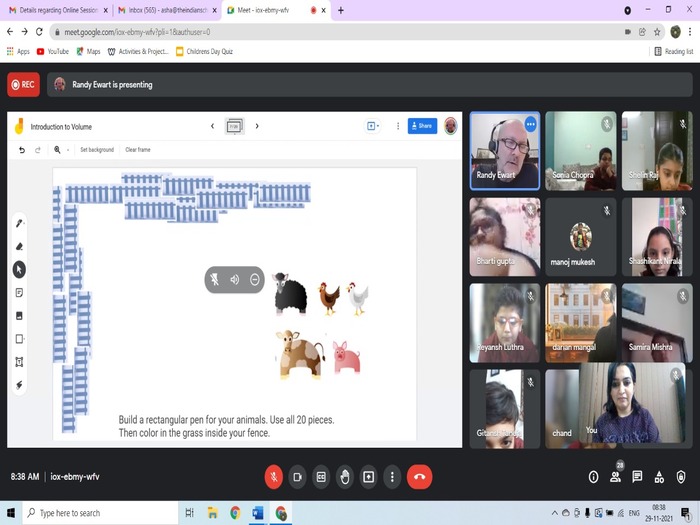Open the chat panel
Viewport: 700px width, 525px height.
(x=637, y=477)
